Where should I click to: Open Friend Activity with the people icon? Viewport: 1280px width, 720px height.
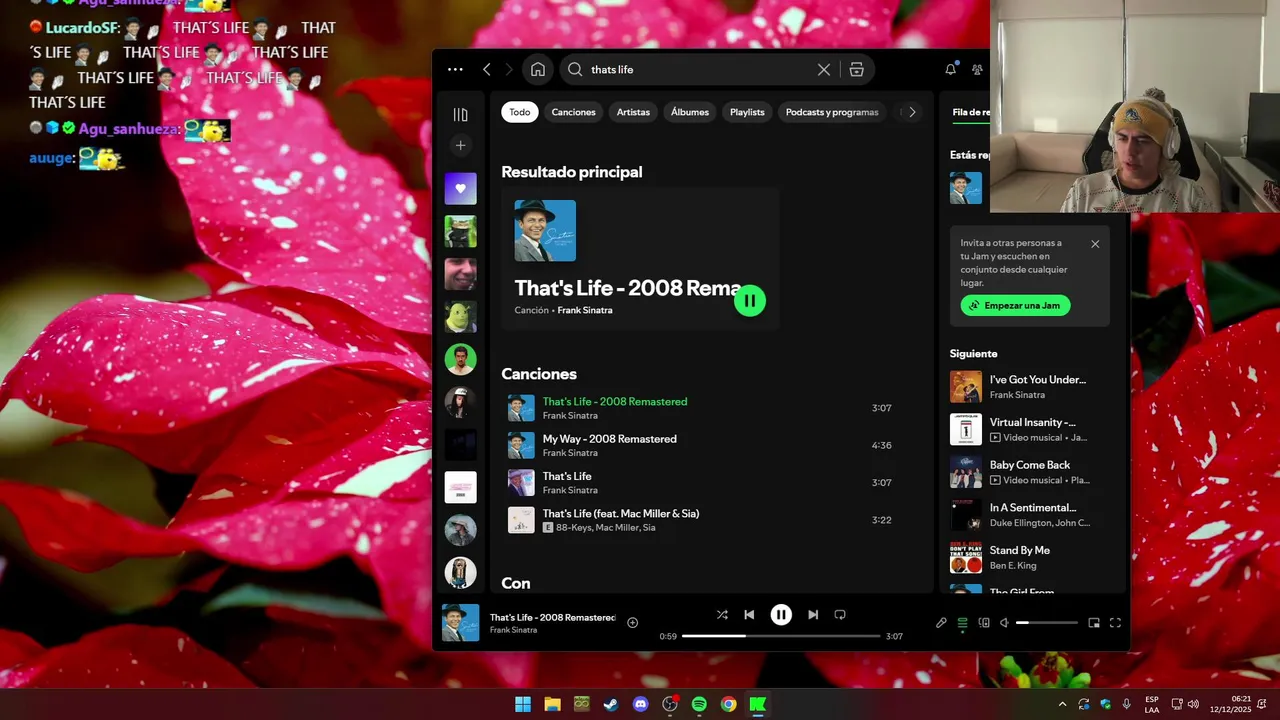click(978, 69)
